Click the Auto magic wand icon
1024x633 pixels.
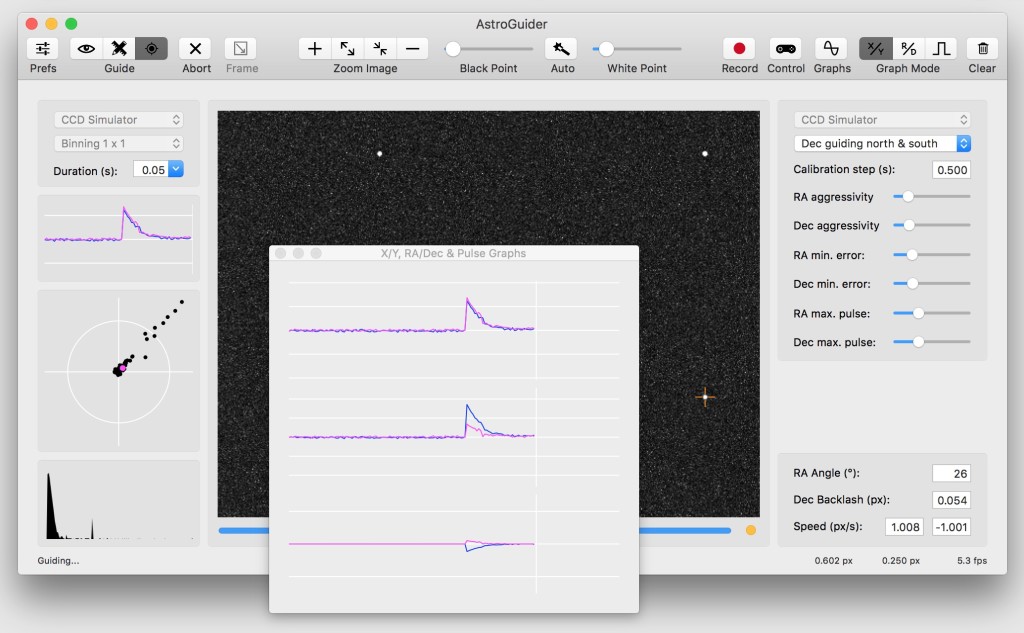pos(561,48)
